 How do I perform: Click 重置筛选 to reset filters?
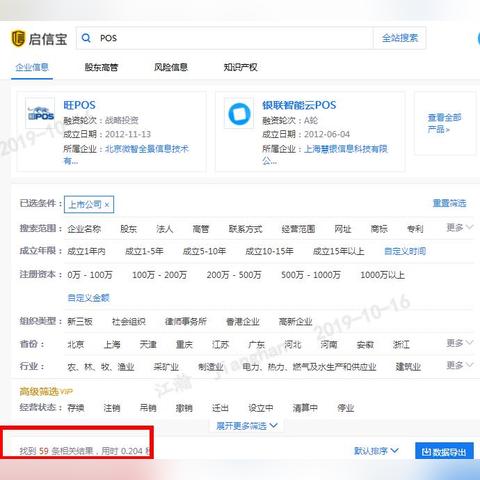tap(449, 203)
